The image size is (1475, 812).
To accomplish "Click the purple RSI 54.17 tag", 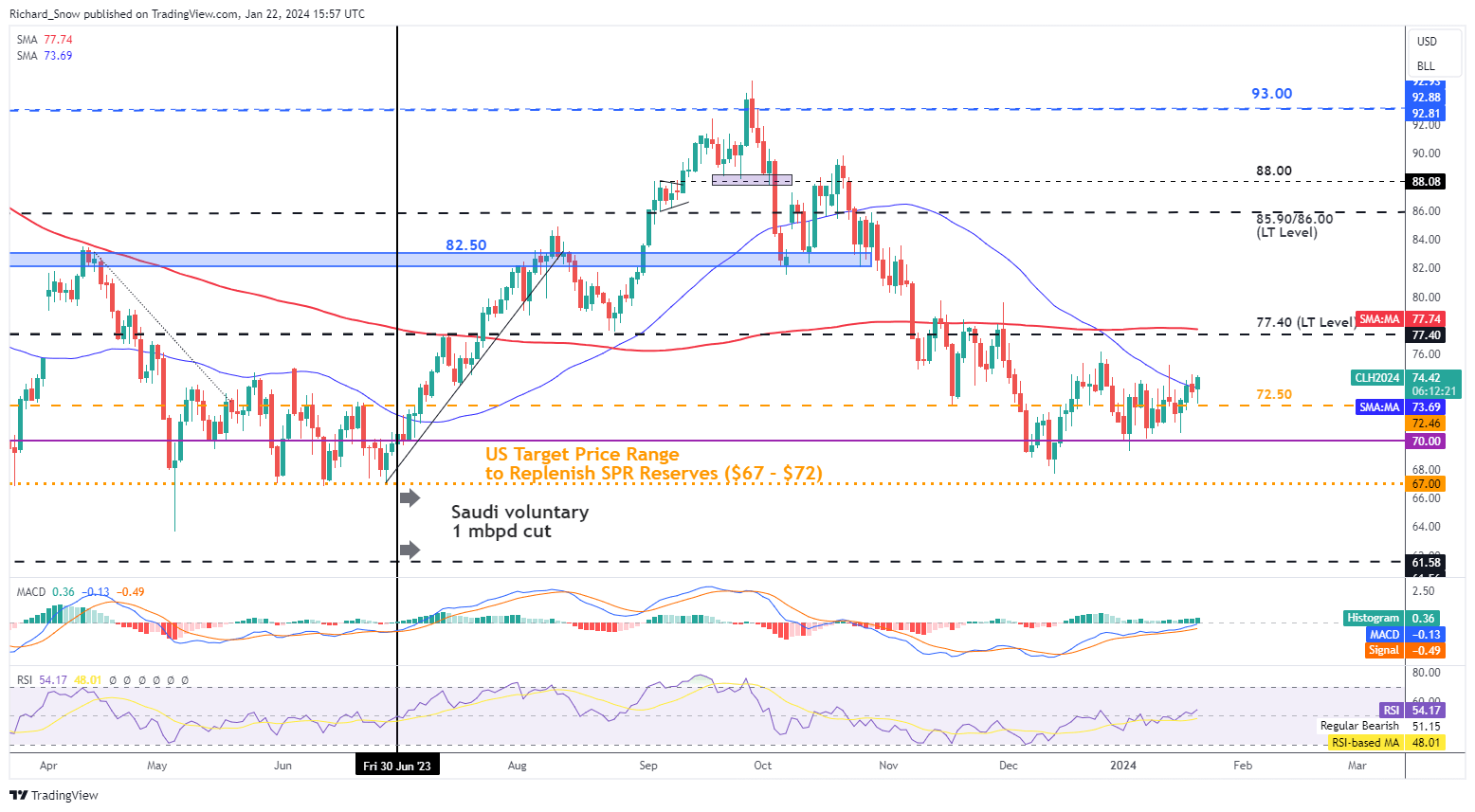I will tap(1412, 710).
